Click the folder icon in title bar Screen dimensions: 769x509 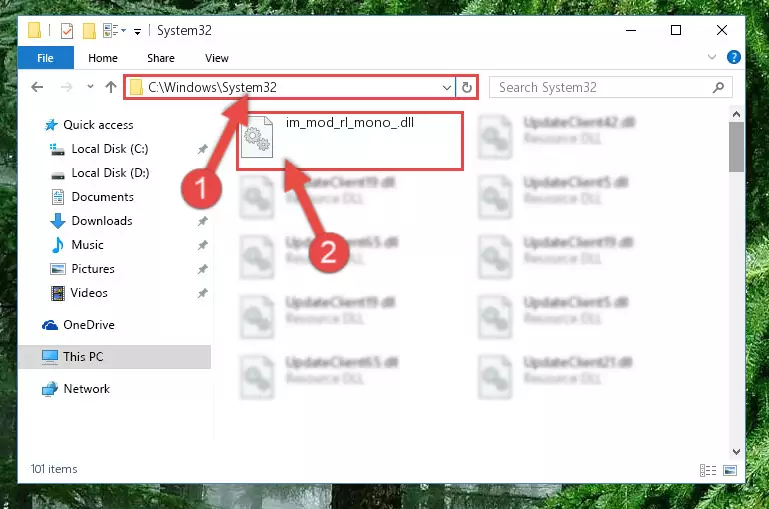[x=34, y=30]
